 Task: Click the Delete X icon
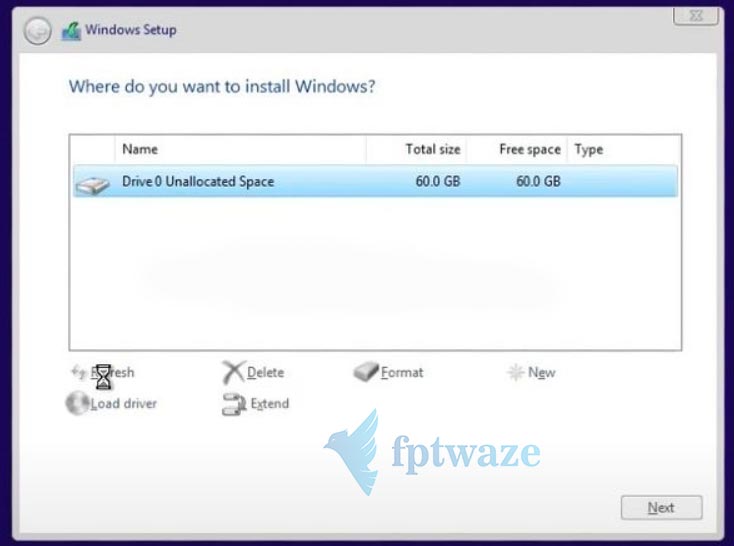tap(233, 372)
